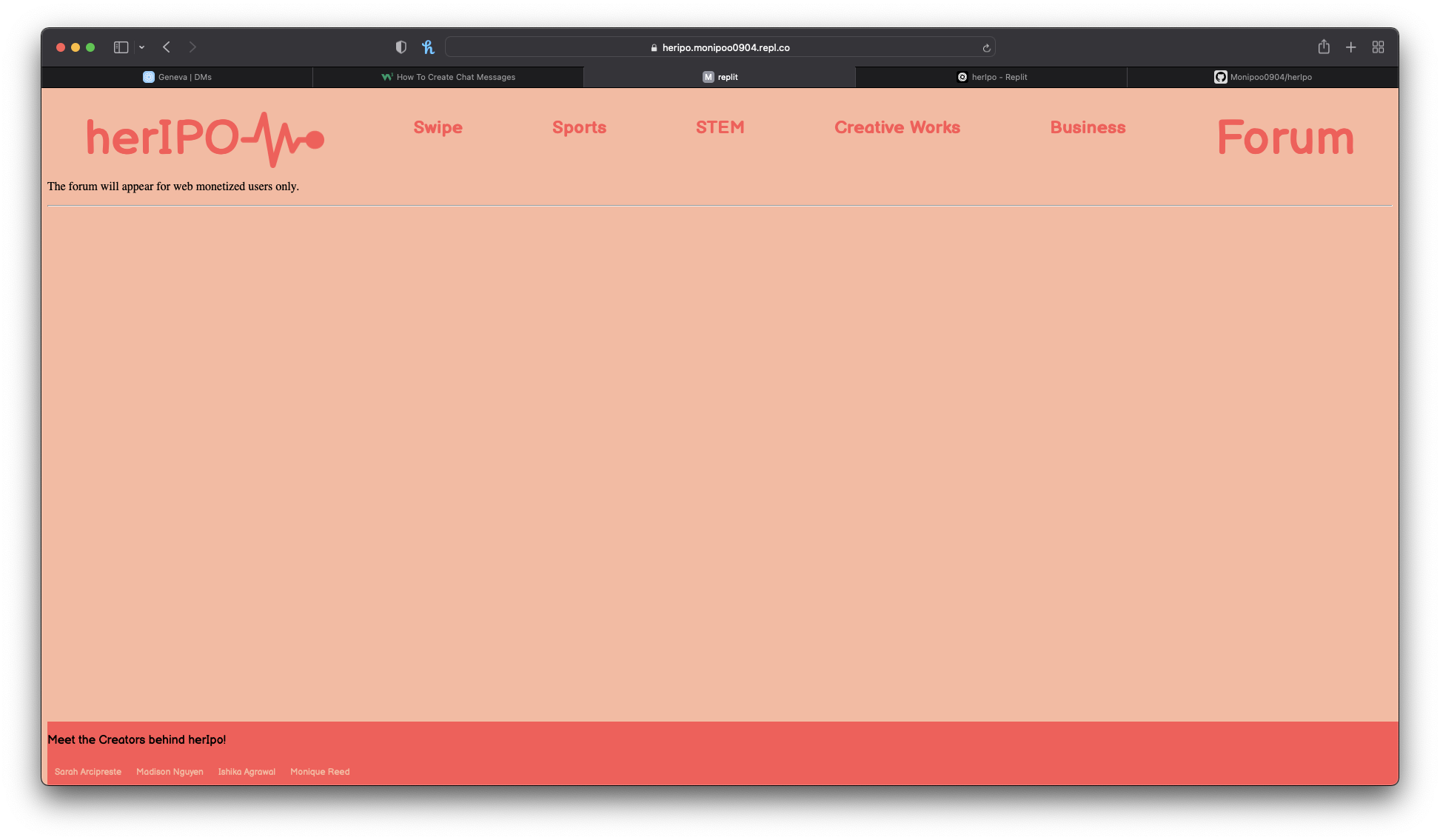
Task: Open the Honey extension icon
Action: click(427, 47)
